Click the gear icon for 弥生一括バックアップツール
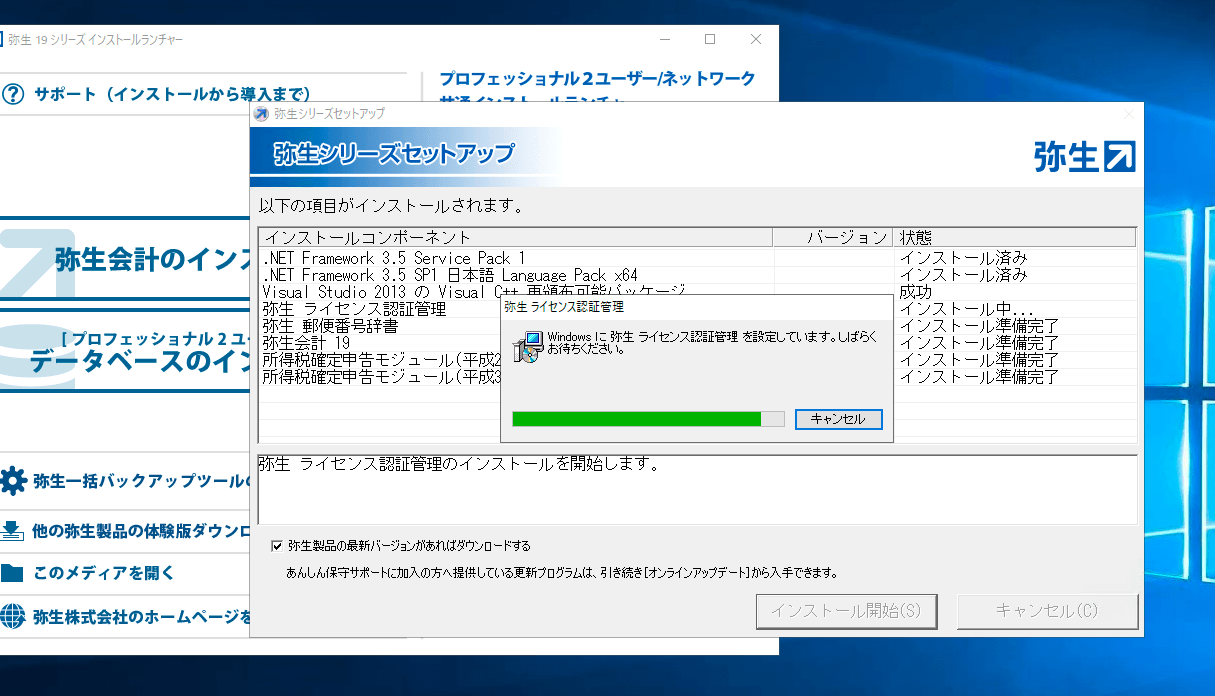Screen dimensions: 1215x696 [x=13, y=481]
